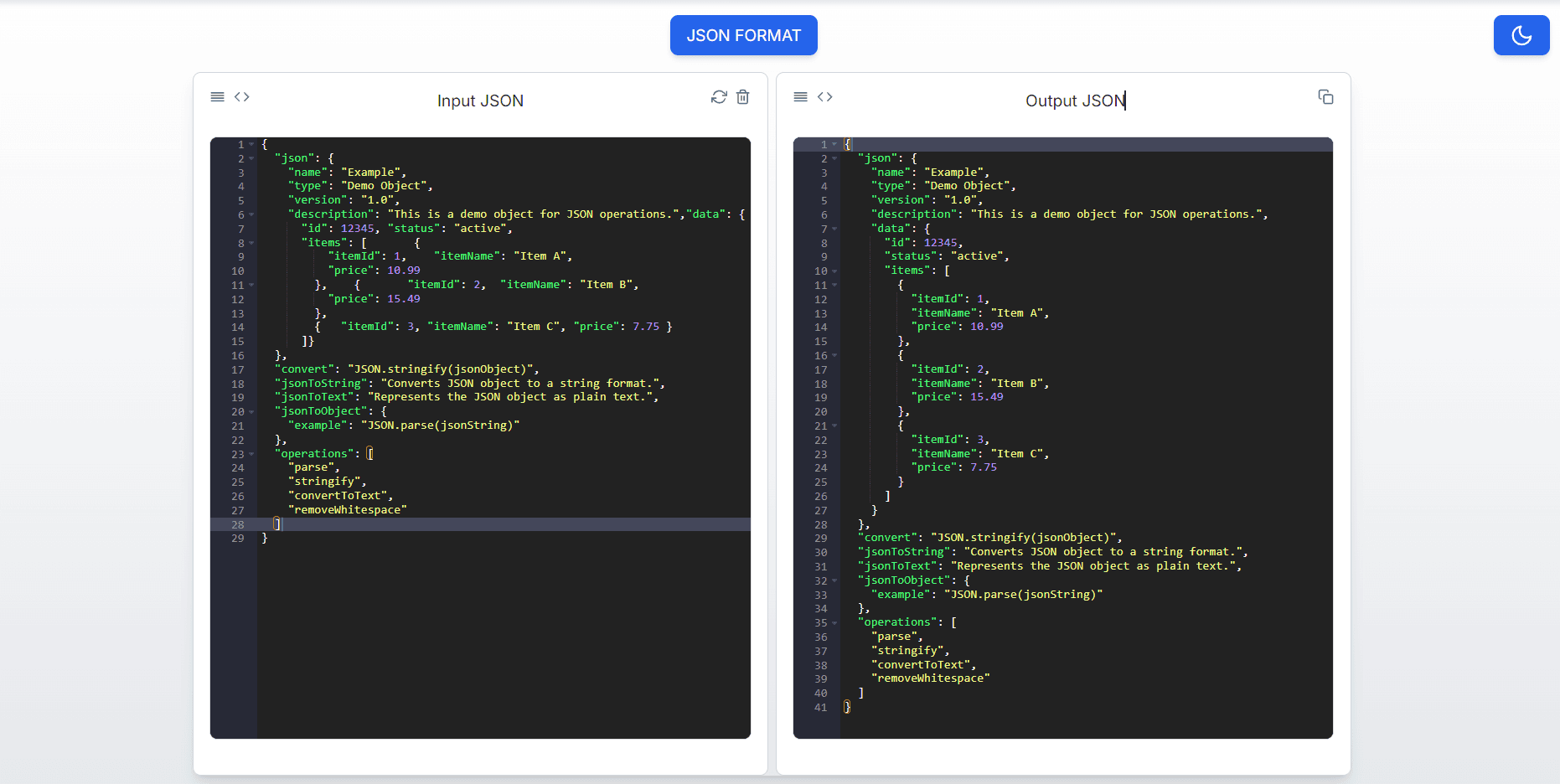This screenshot has width=1560, height=784.
Task: Collapse fold arrow at input line 2
Action: click(x=251, y=158)
